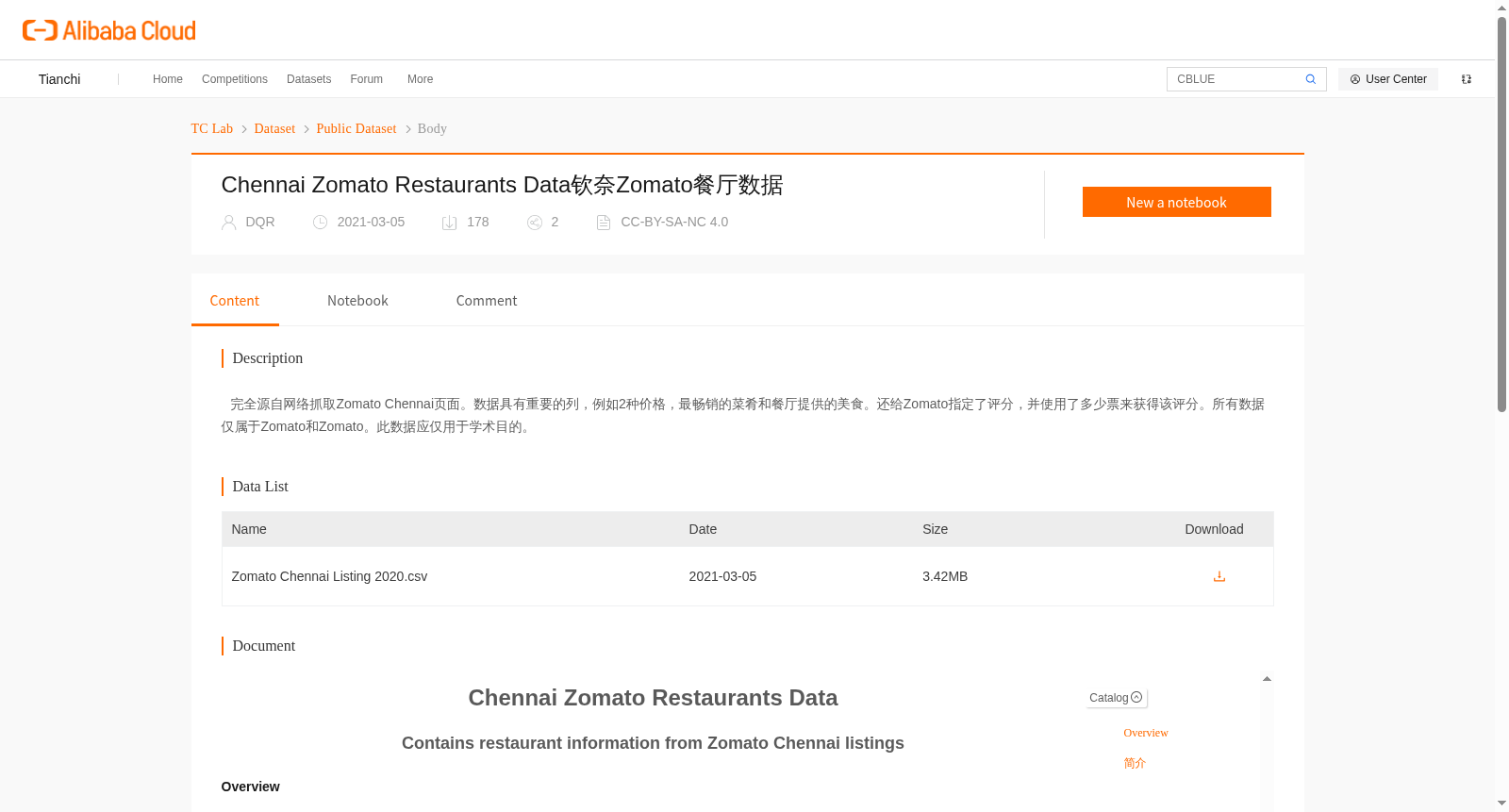This screenshot has height=812, width=1509.
Task: Click the clock icon next to 2021-03-05
Action: click(x=320, y=223)
